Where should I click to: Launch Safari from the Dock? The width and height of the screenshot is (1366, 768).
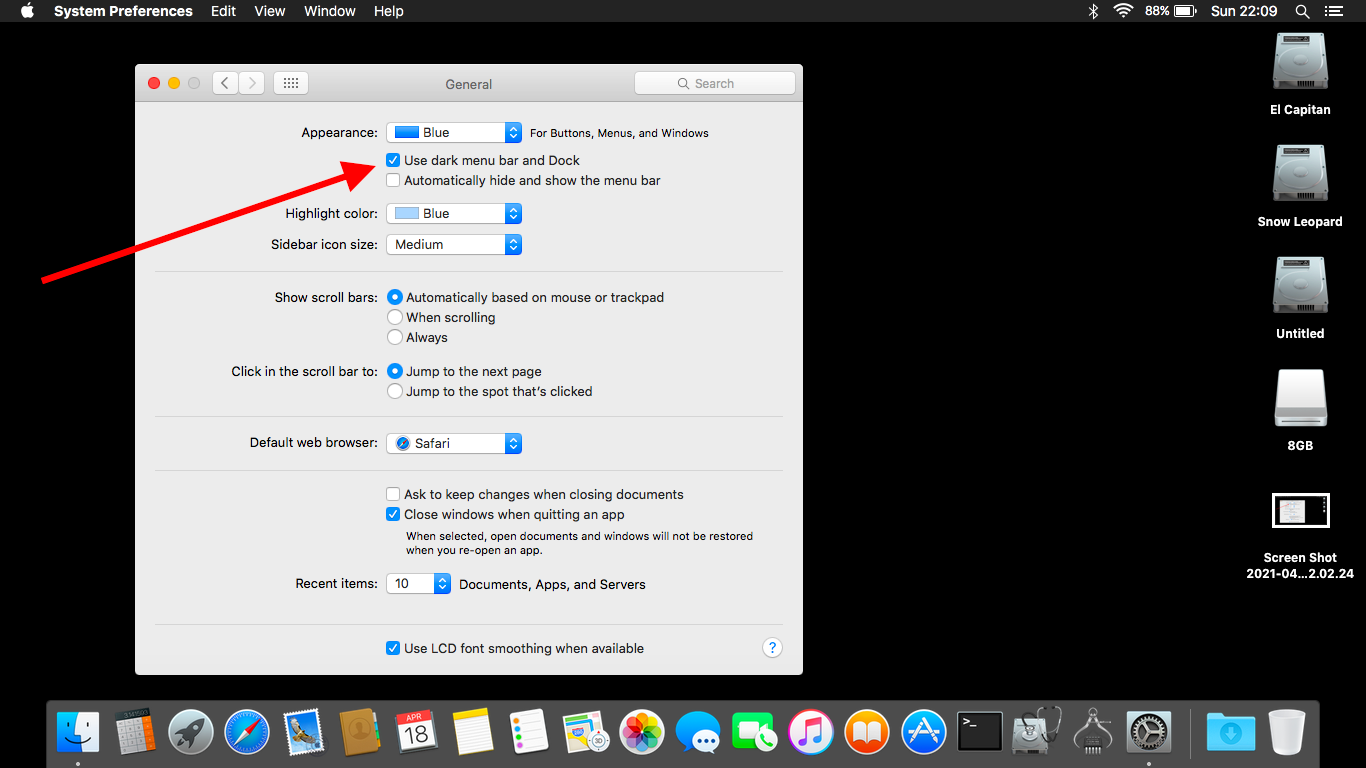(247, 732)
